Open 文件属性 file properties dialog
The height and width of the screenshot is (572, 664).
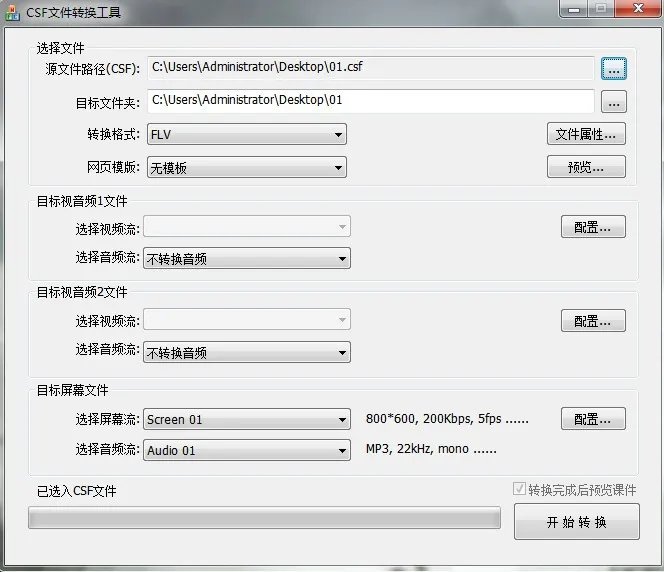click(x=586, y=134)
